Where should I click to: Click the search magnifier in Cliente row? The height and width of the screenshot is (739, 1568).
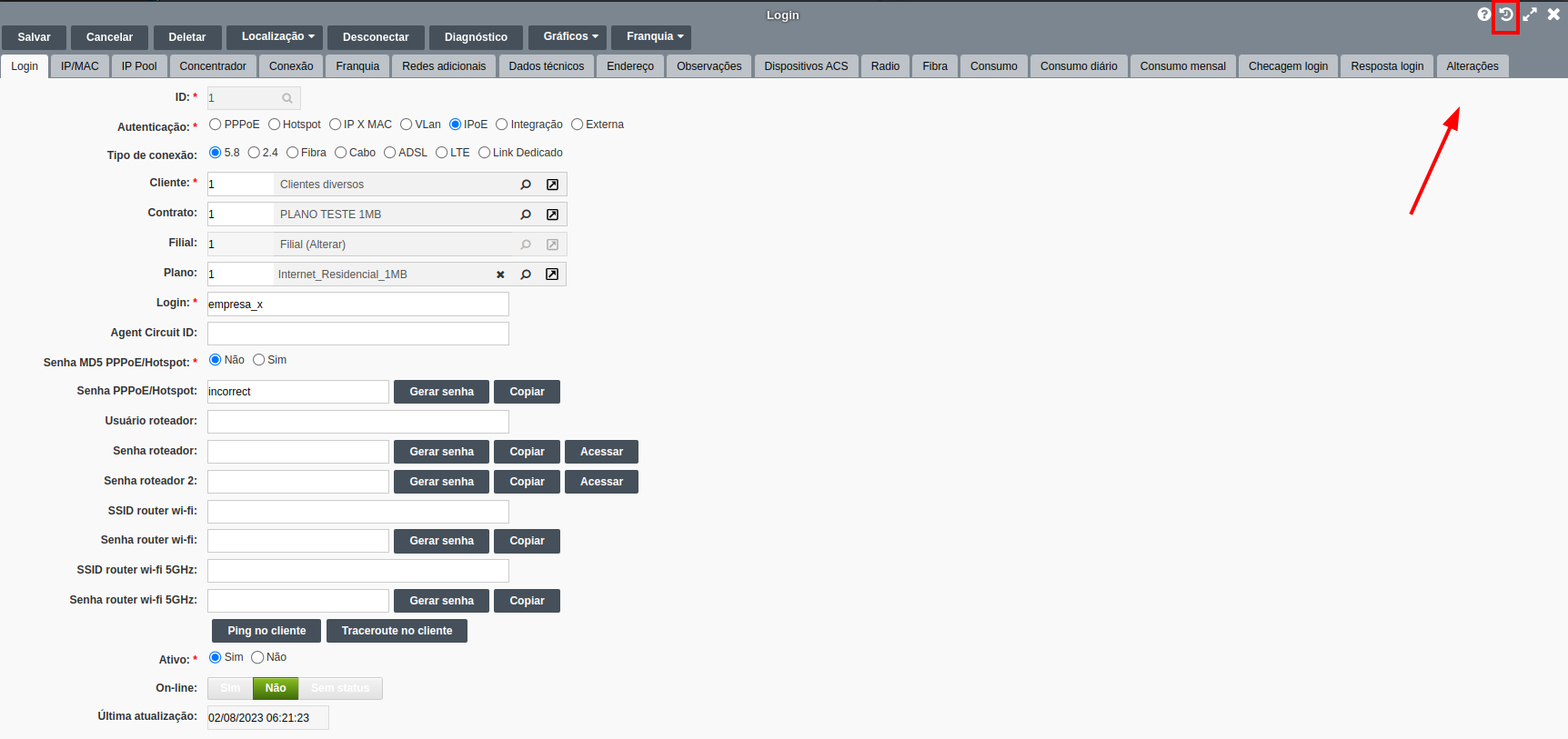coord(526,185)
